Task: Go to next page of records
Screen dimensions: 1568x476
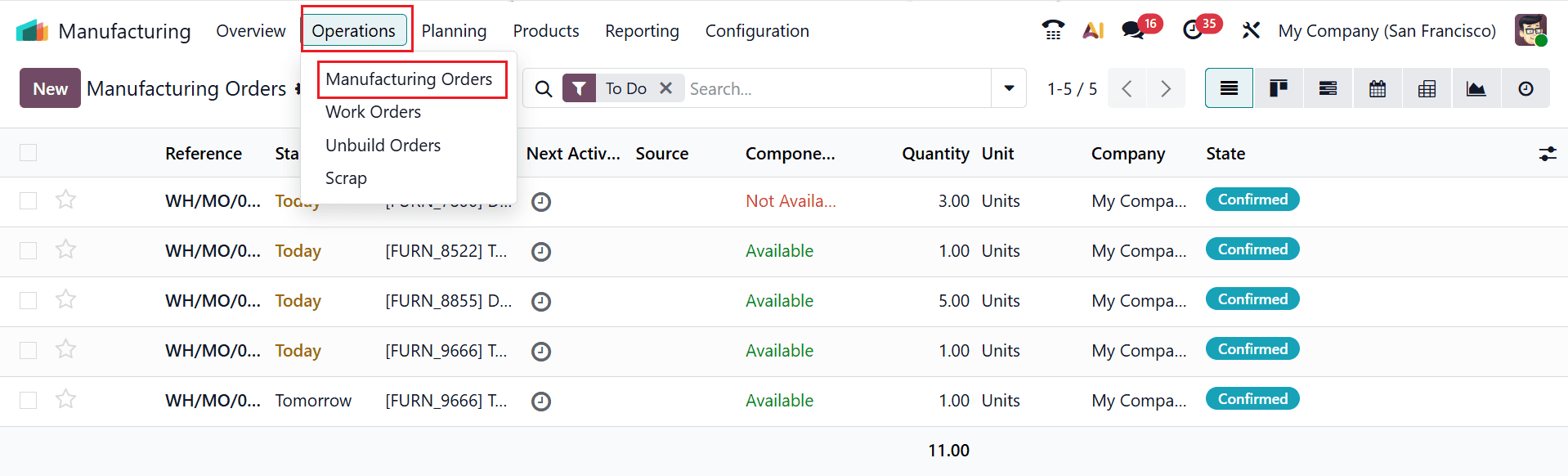Action: 1166,88
